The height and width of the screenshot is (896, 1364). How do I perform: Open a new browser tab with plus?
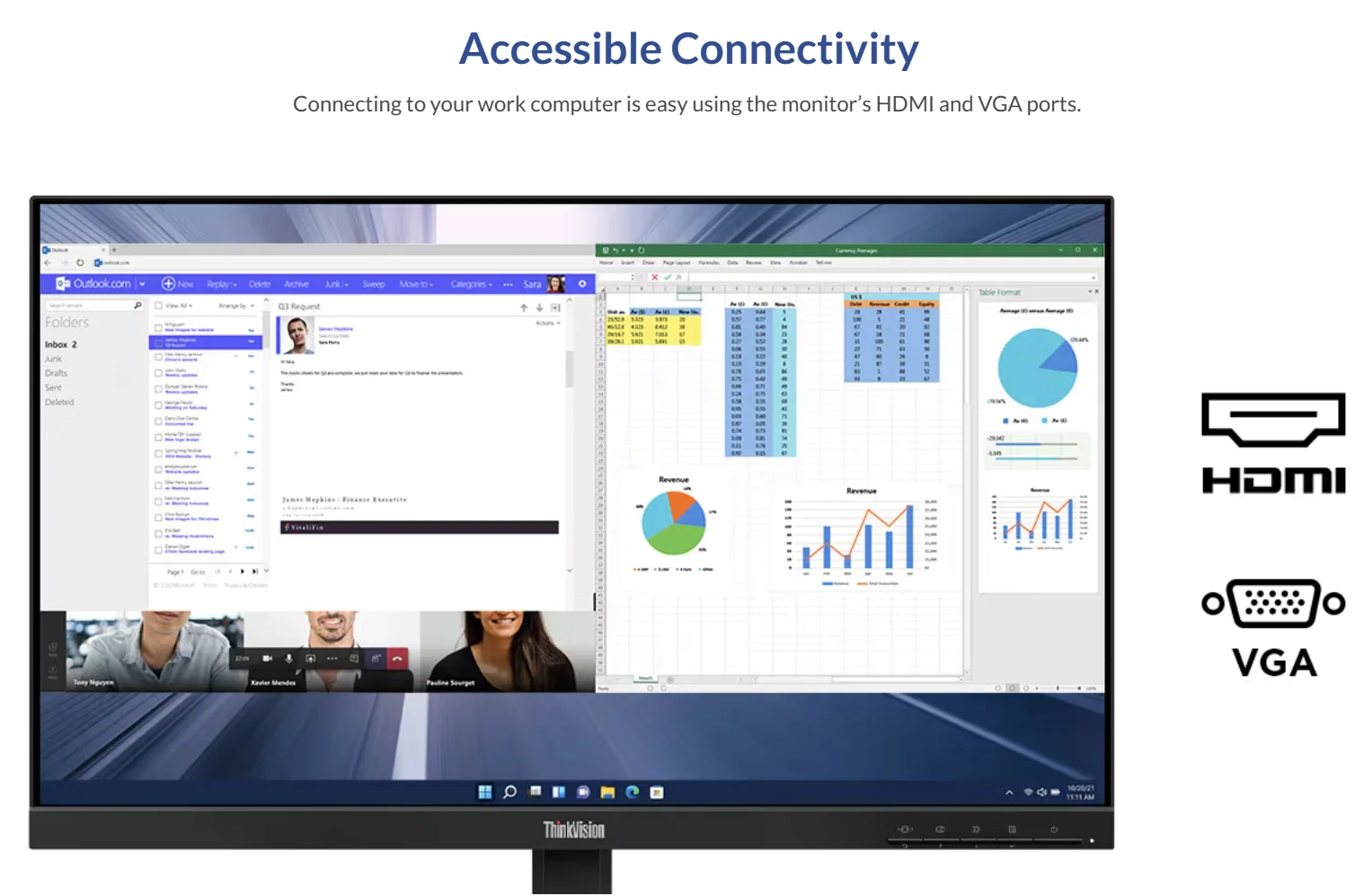coord(114,250)
